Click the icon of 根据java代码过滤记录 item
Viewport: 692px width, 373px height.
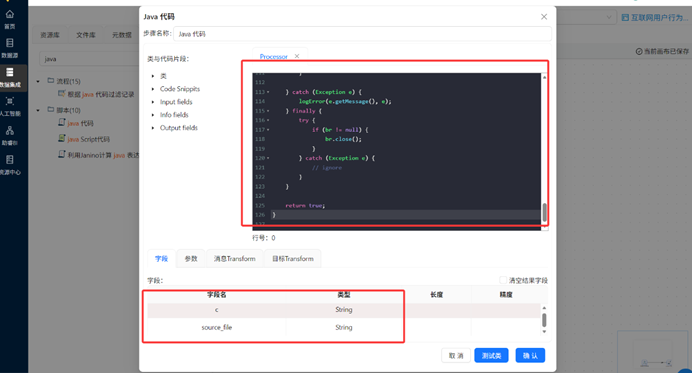(x=62, y=94)
